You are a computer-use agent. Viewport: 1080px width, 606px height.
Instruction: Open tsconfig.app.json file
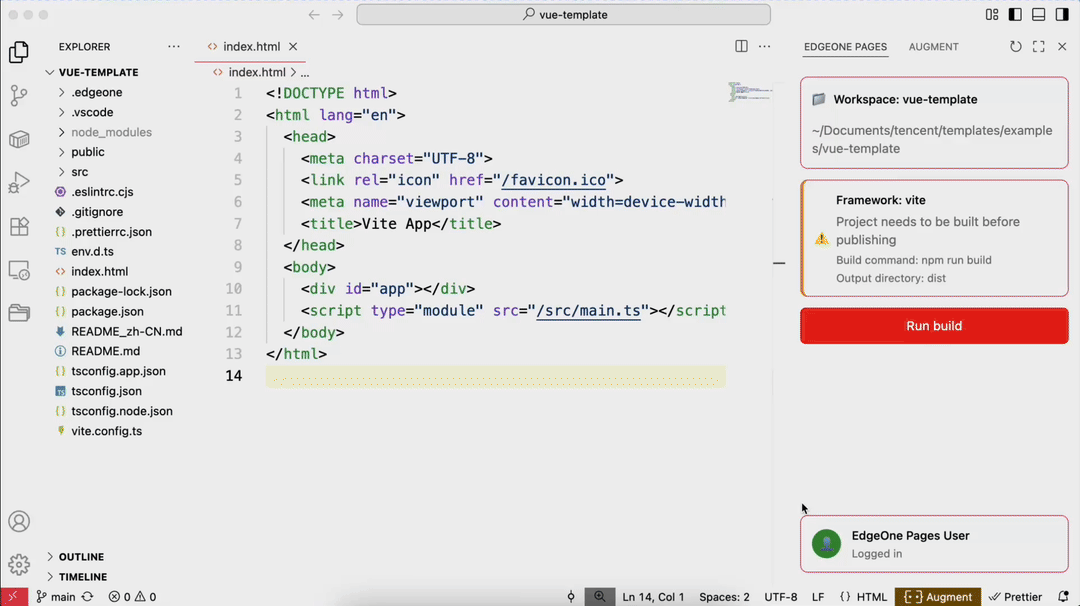coord(118,371)
